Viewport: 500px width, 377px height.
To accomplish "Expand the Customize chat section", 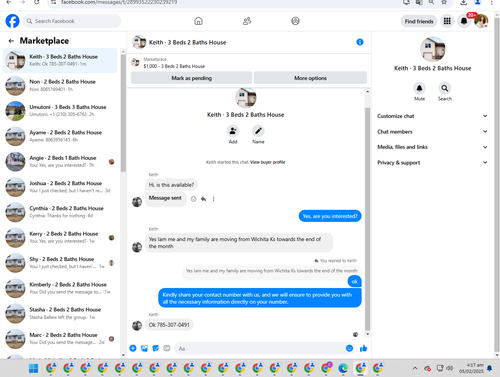I will [x=432, y=116].
